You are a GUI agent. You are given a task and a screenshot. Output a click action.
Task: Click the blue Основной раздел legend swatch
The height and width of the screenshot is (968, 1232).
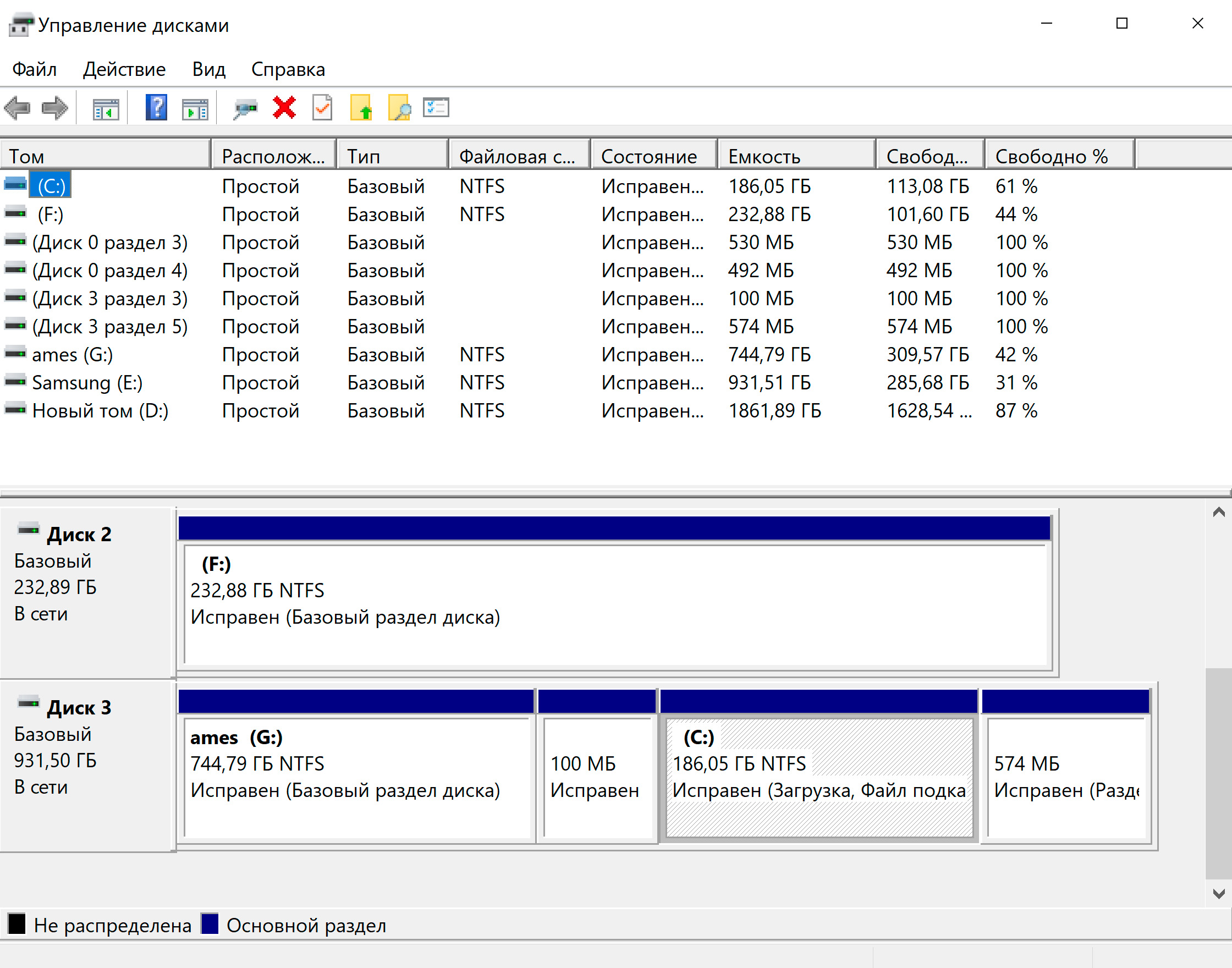[210, 923]
